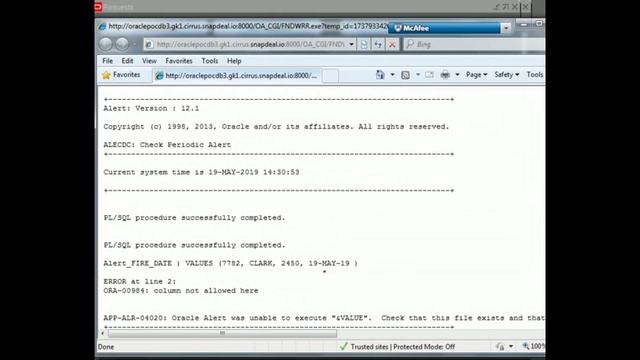Open the Help menu

pos(234,61)
